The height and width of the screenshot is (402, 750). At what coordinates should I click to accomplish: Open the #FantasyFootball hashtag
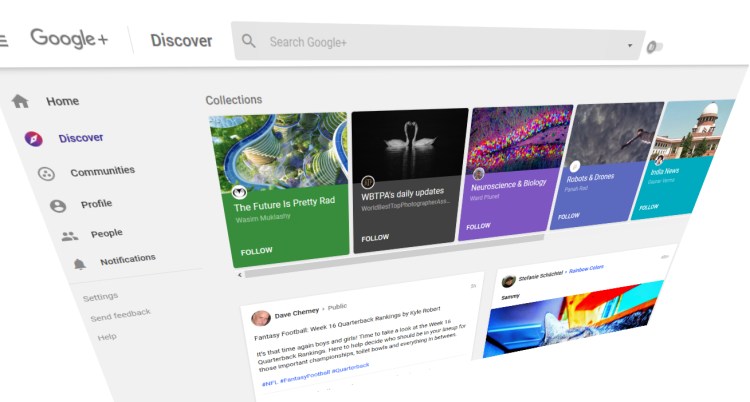click(305, 376)
